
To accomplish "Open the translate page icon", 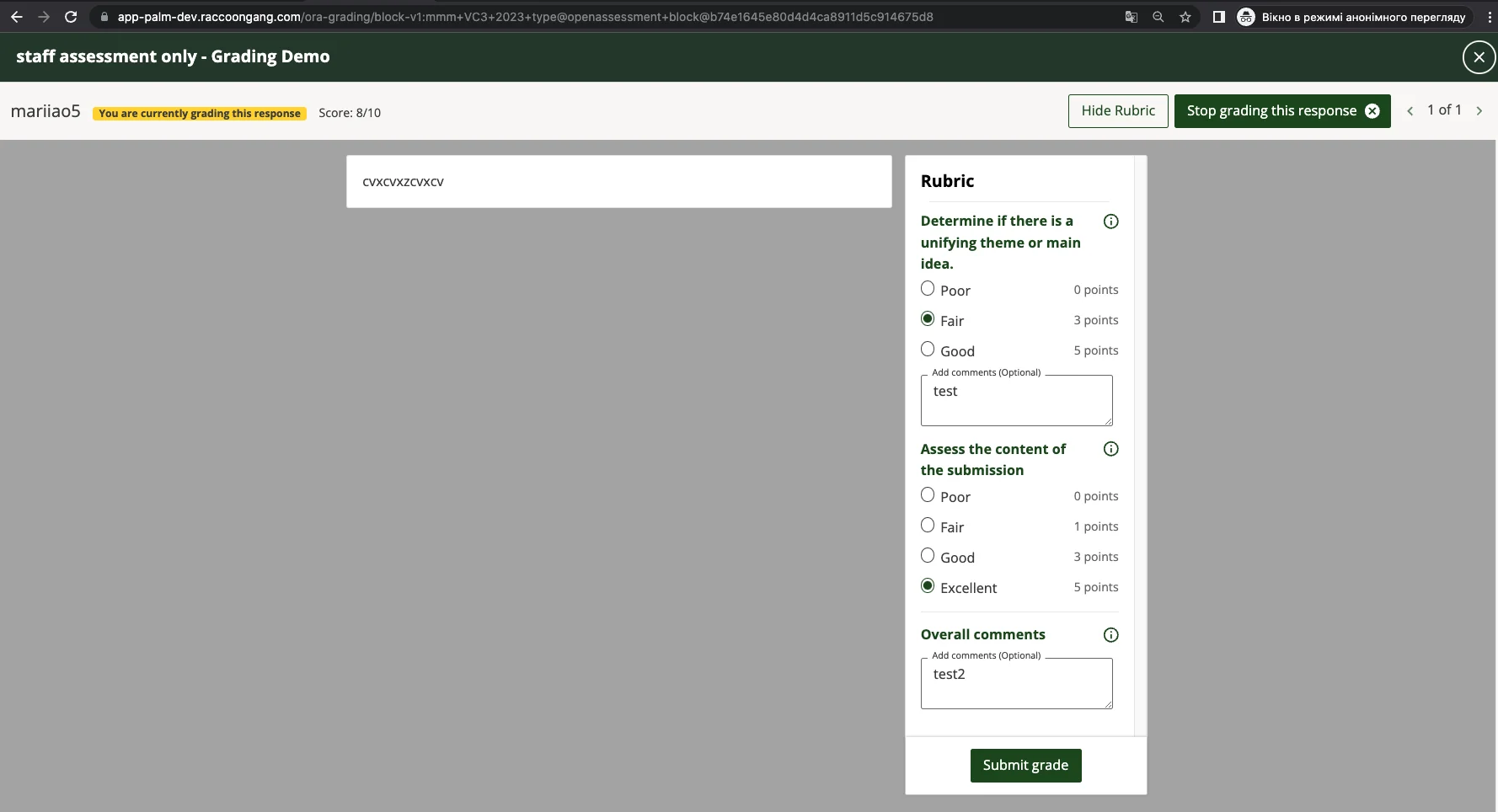I will pyautogui.click(x=1132, y=17).
